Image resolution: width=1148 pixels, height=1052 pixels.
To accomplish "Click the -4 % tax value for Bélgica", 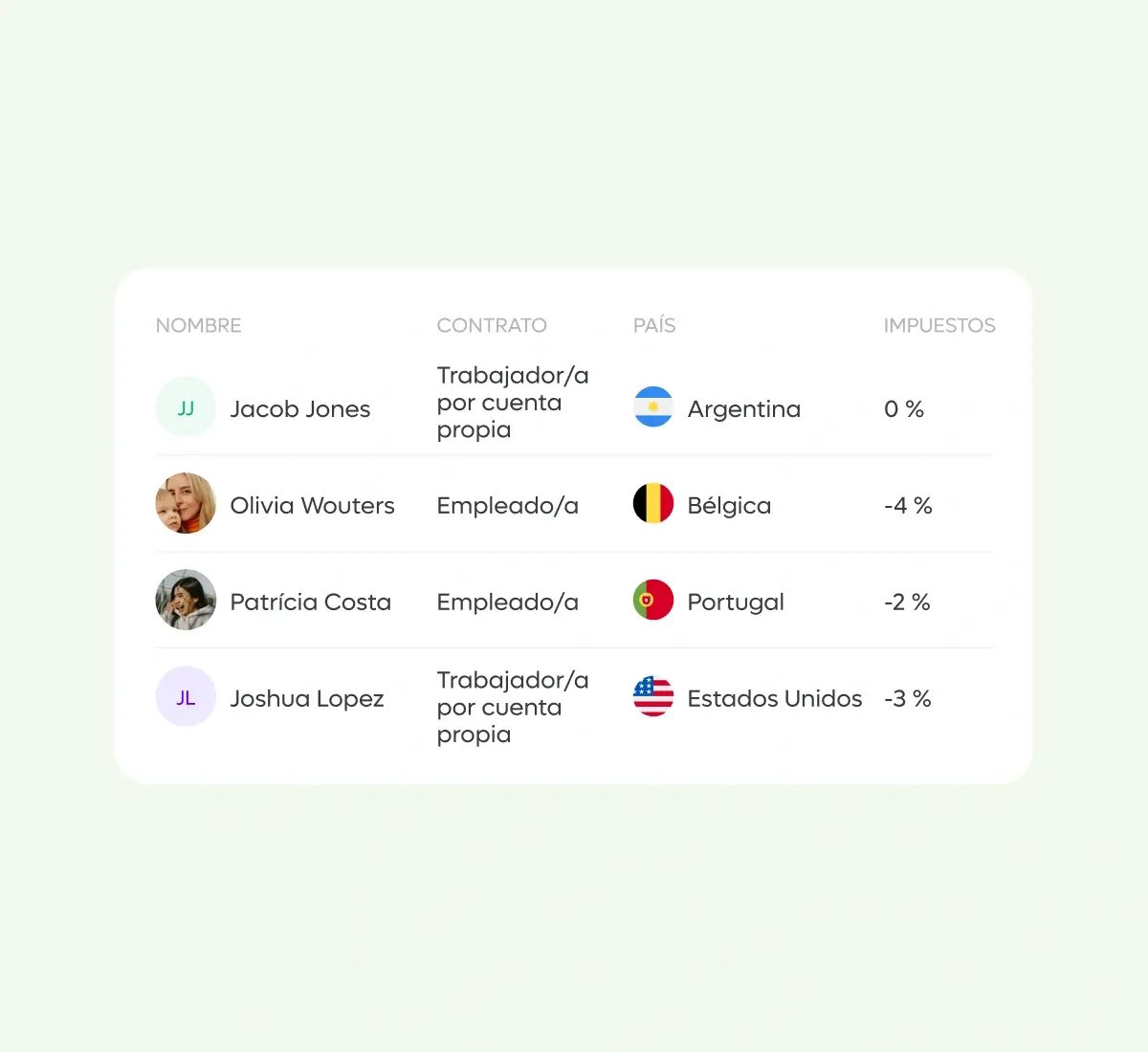I will coord(908,506).
